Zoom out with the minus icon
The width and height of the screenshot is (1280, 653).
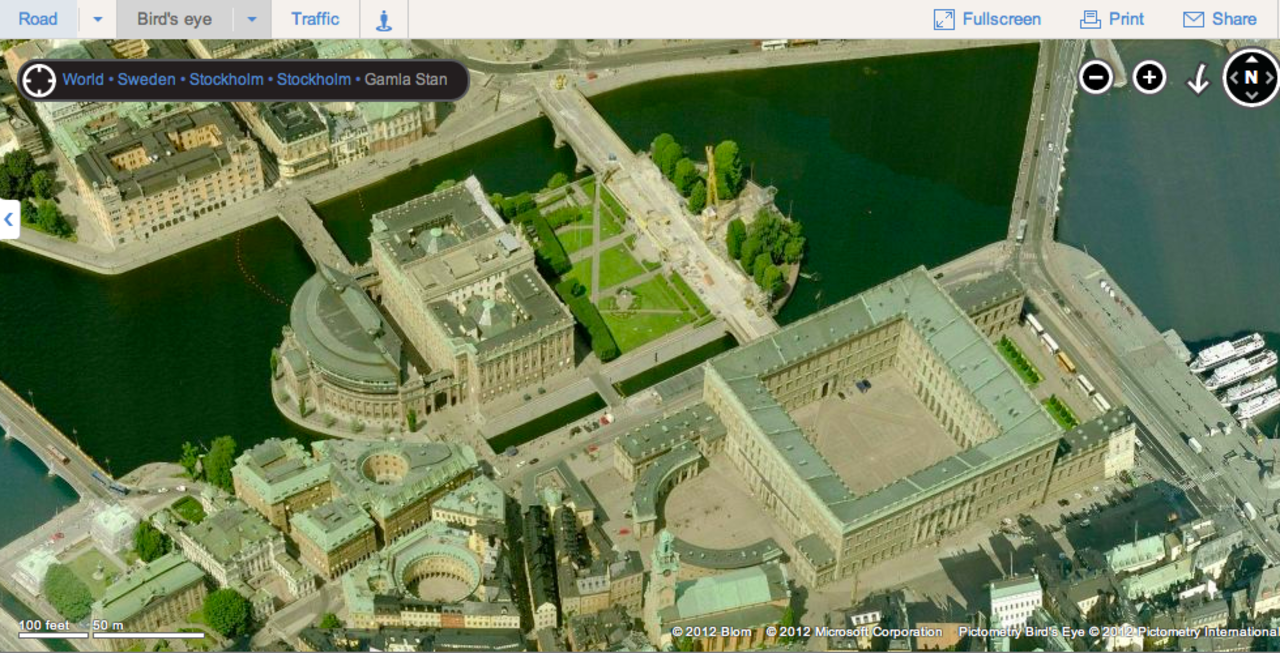click(1095, 76)
